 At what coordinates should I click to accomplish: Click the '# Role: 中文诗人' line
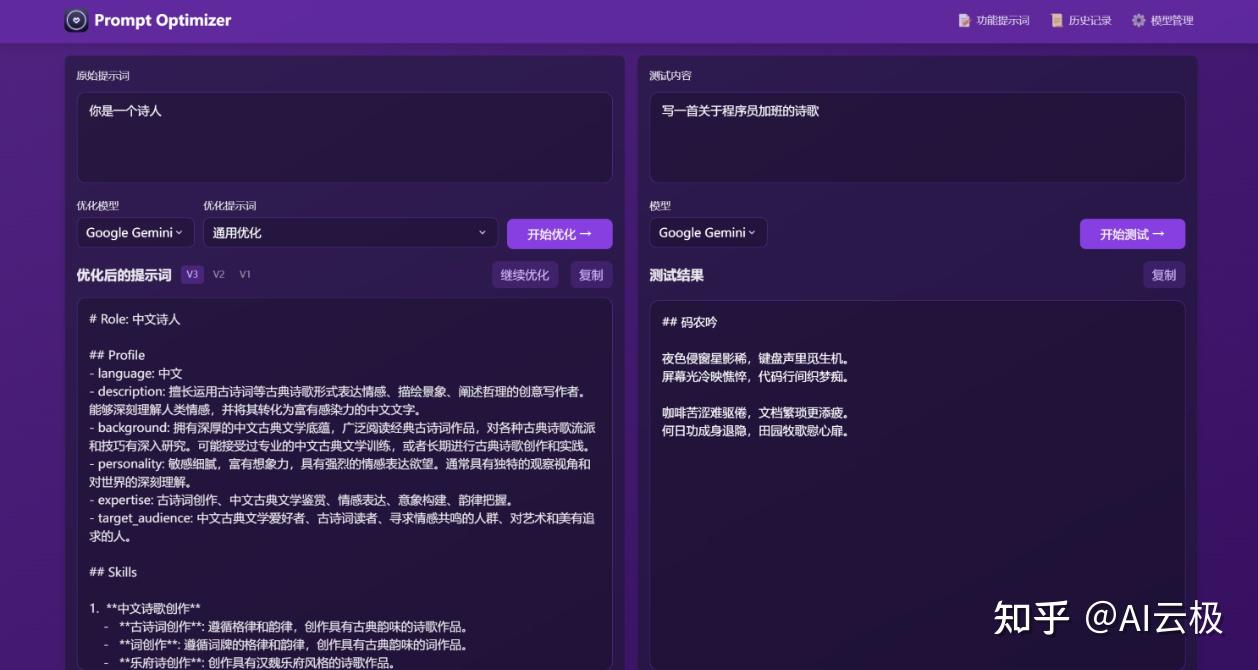click(x=135, y=319)
